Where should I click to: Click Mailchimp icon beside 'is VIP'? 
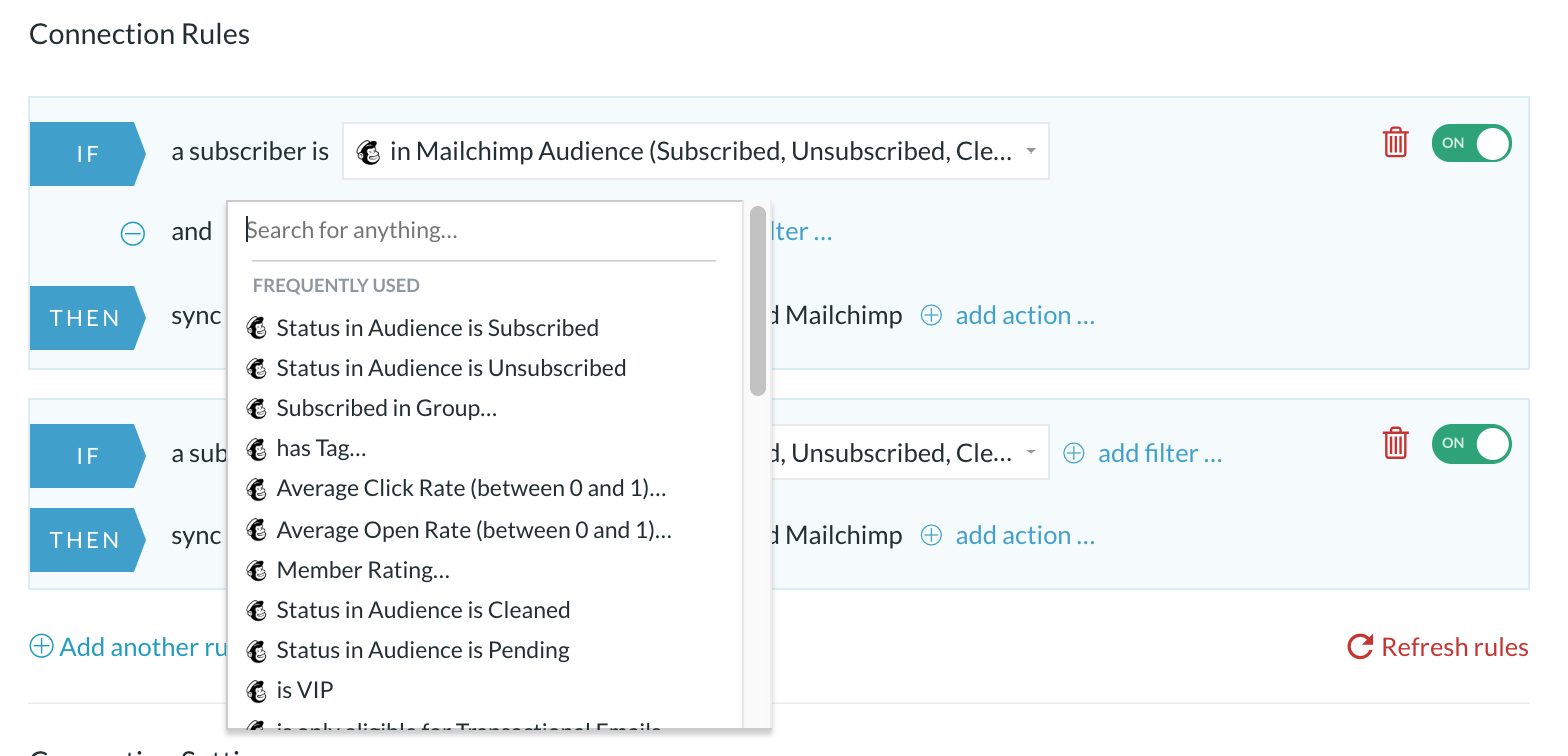click(257, 690)
